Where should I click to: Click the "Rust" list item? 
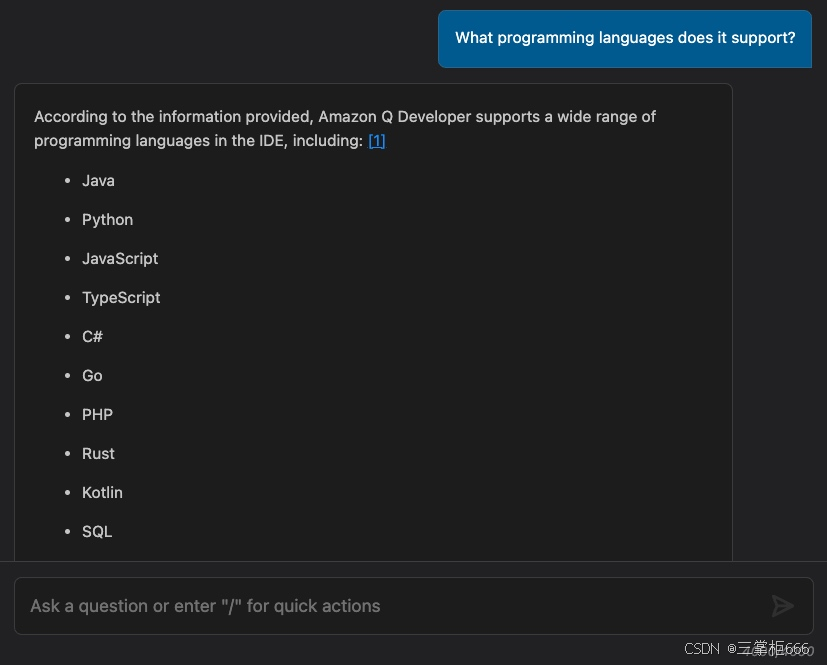point(98,454)
